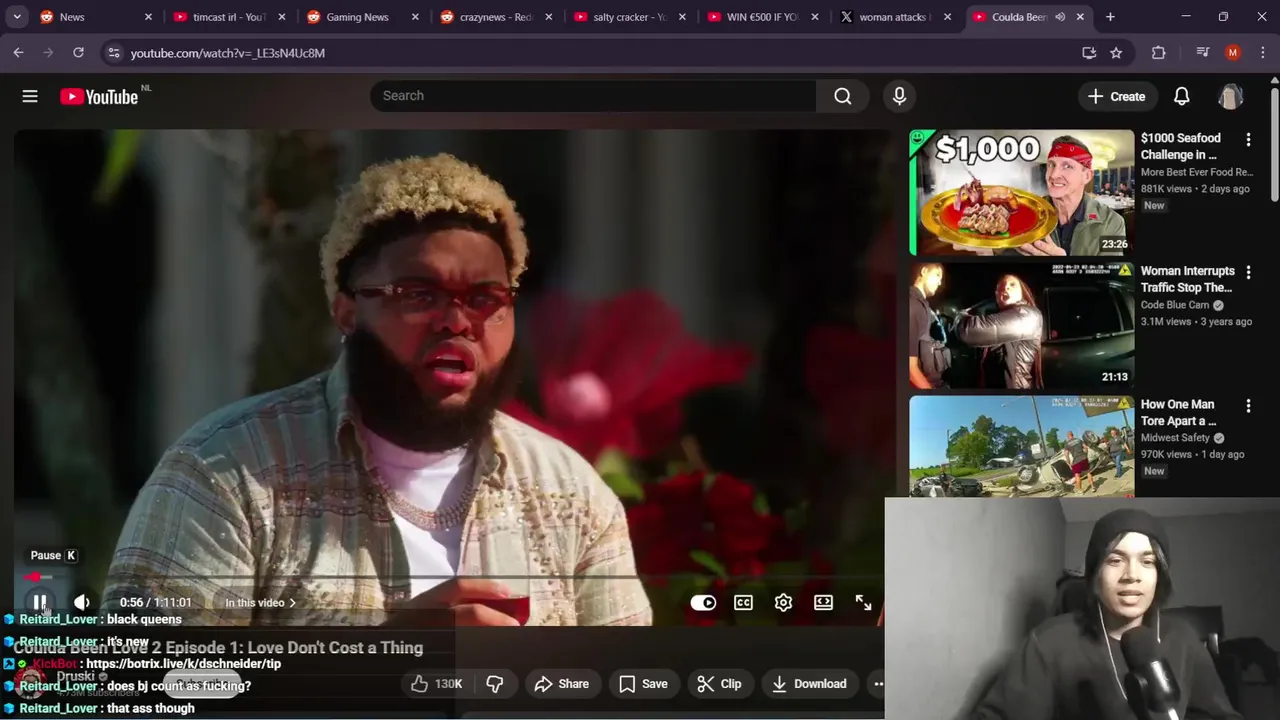Visit the Midwest Safety channel name
The width and height of the screenshot is (1280, 720).
tap(1175, 438)
